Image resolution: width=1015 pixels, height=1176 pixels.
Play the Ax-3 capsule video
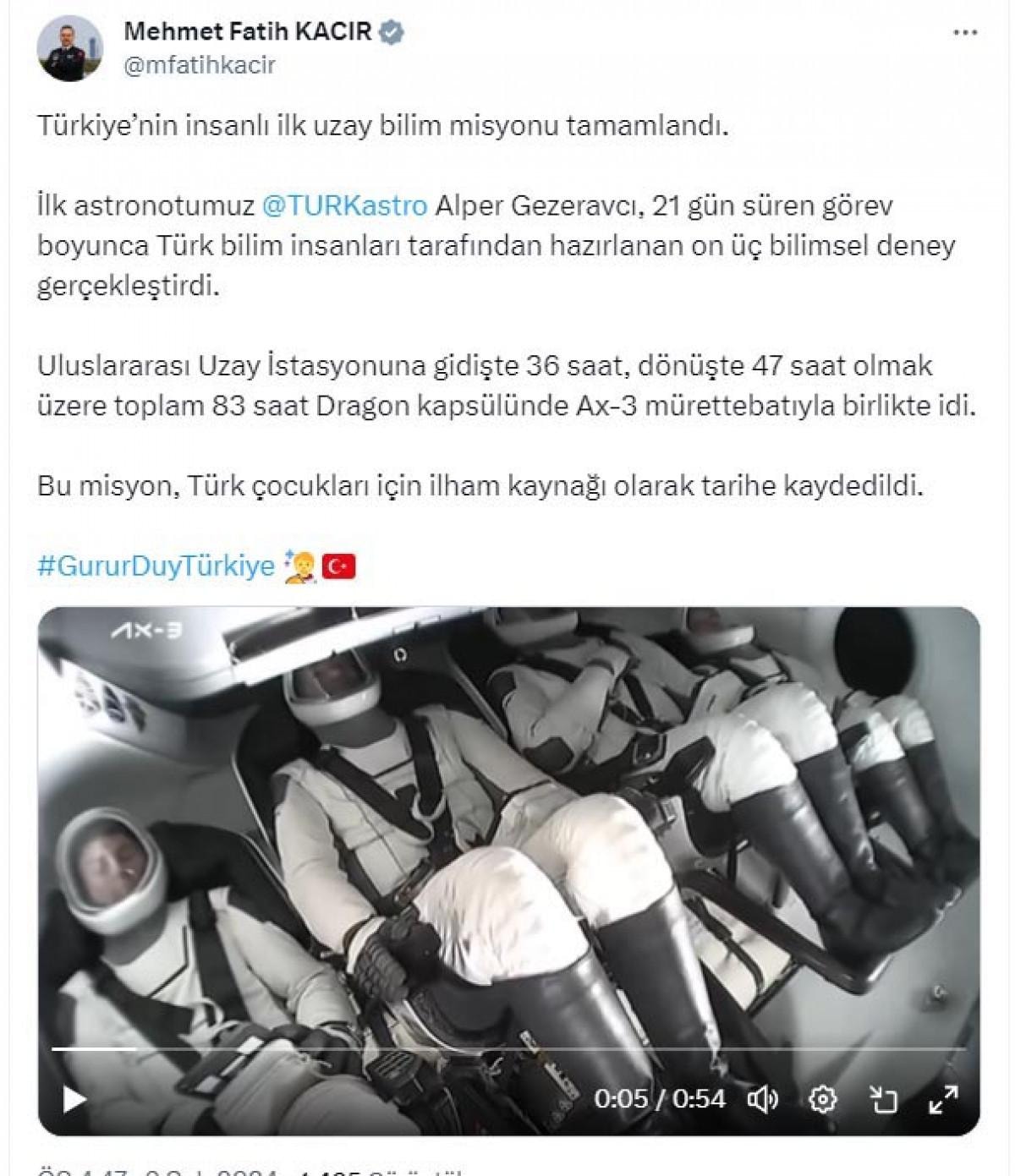click(x=74, y=1099)
